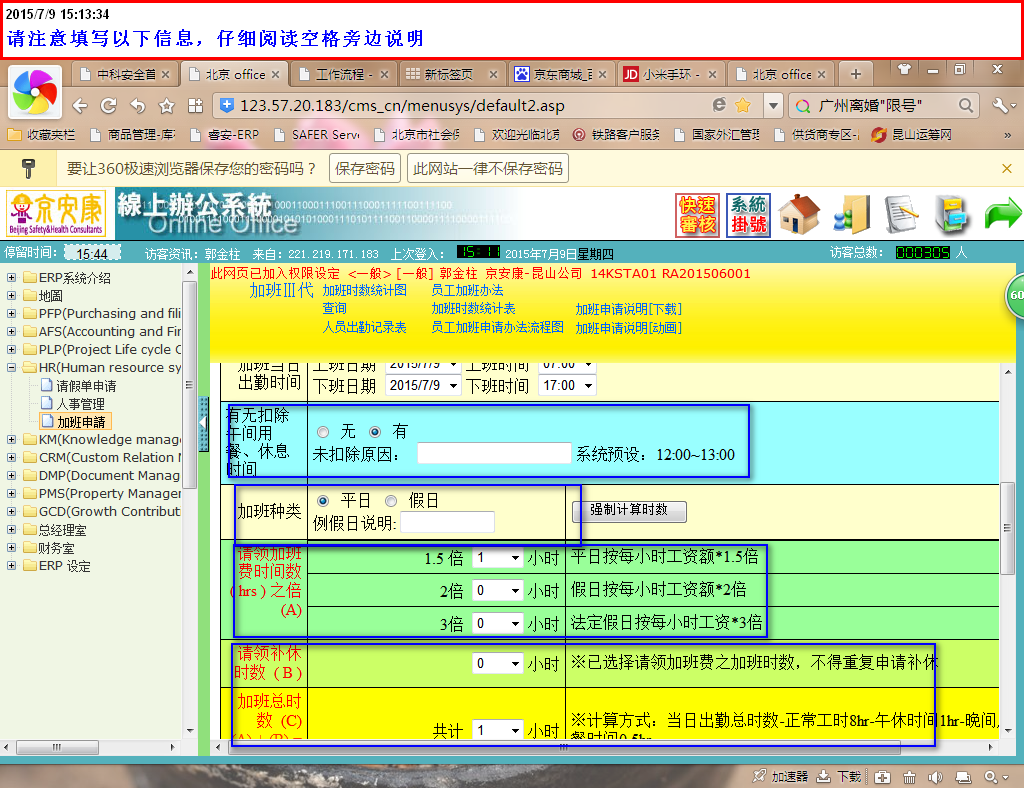Screen dimensions: 1024x788
Task: Click the notepad with pencil icon
Action: pyautogui.click(x=902, y=214)
